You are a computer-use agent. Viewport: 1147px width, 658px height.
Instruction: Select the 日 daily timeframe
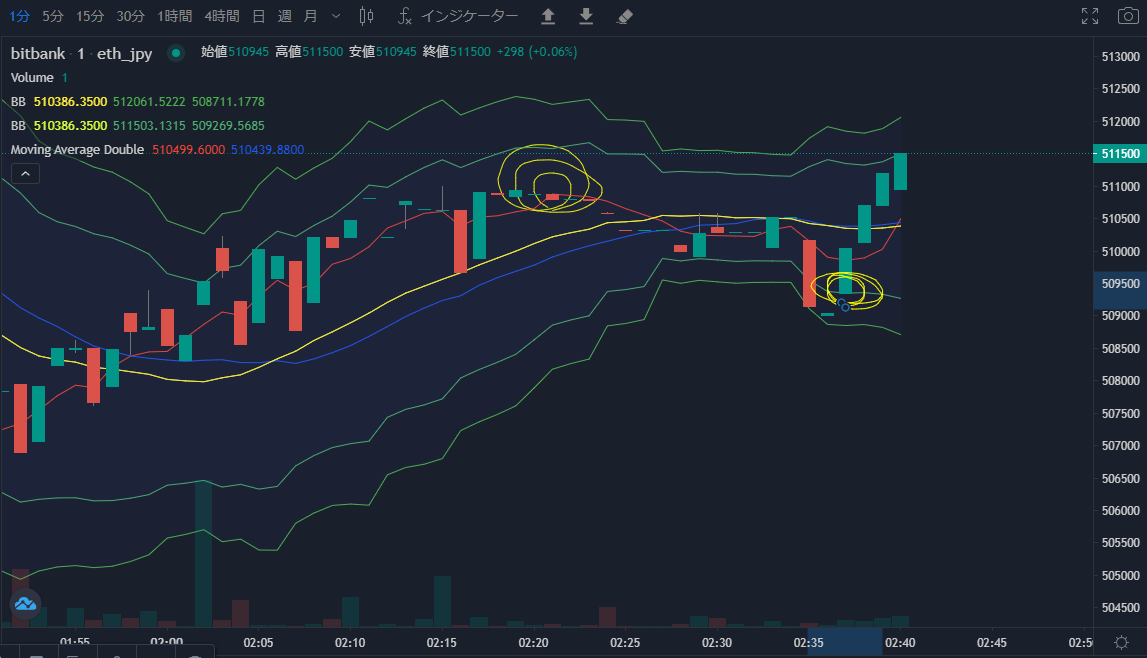[x=258, y=16]
